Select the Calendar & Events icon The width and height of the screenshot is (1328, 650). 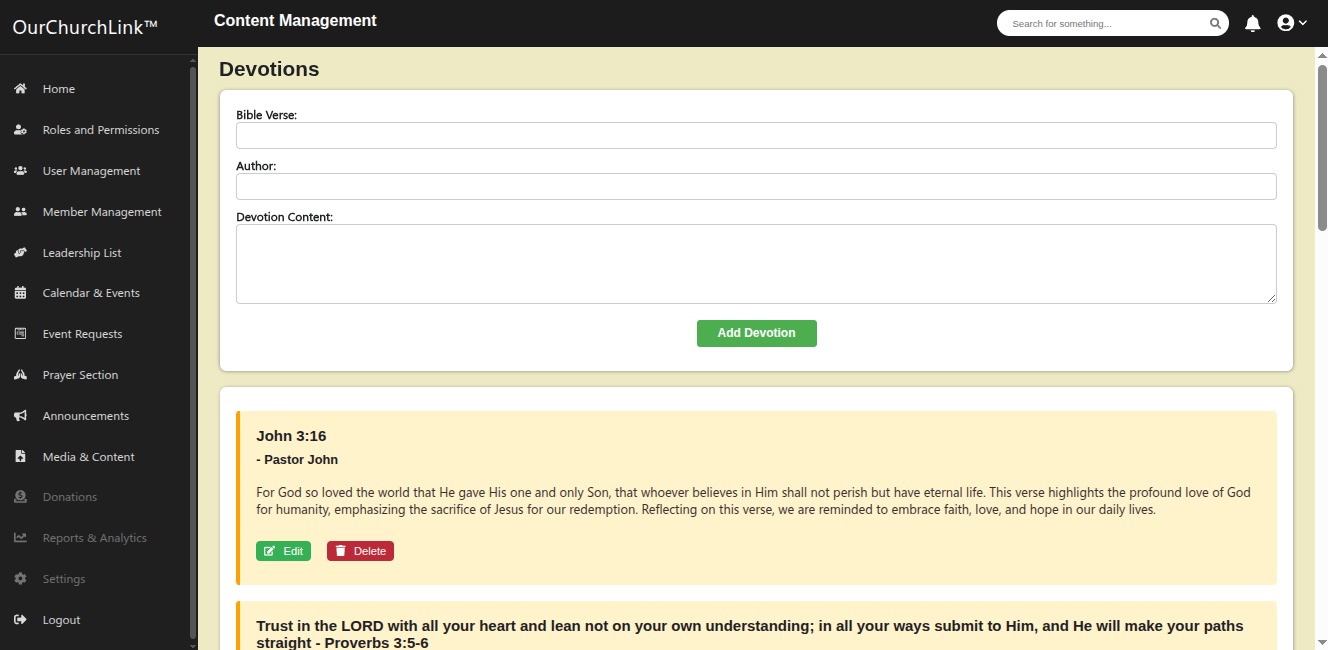(20, 293)
